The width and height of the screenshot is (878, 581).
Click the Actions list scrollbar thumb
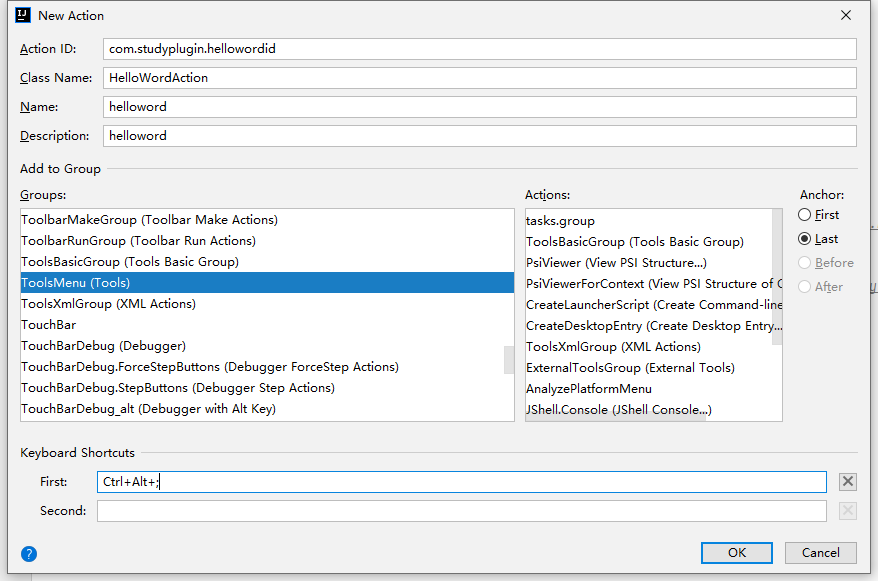777,277
